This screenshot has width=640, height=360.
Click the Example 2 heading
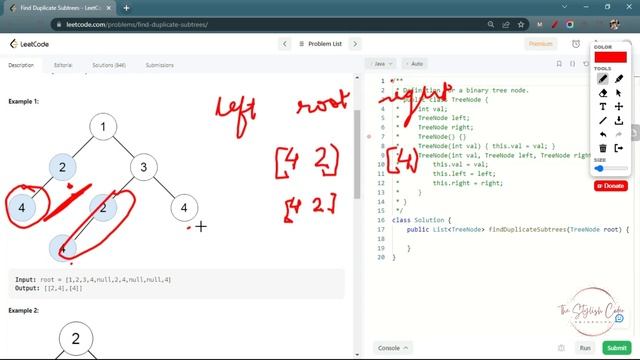24,310
